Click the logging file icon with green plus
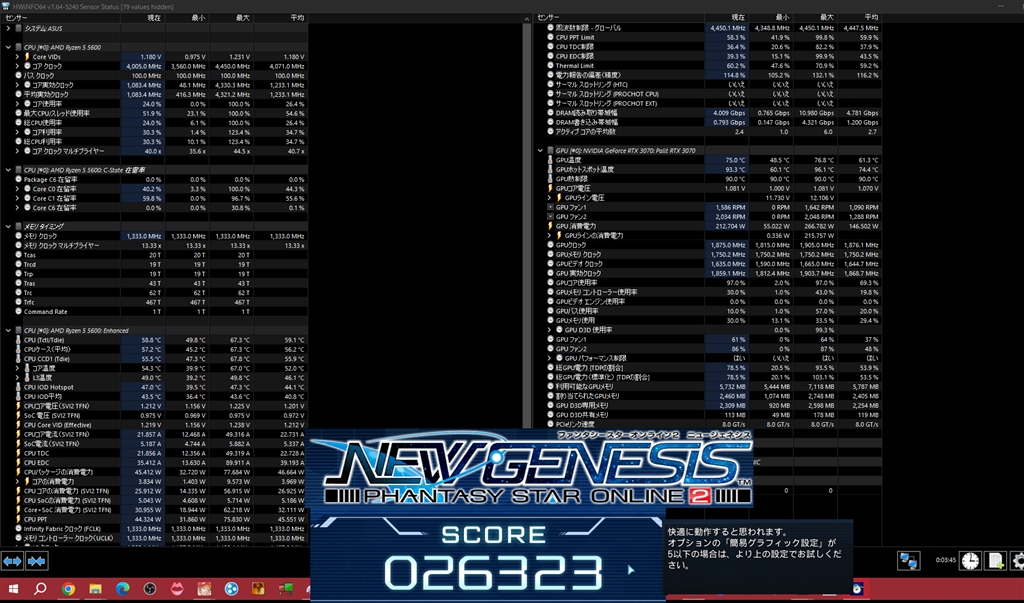The width and height of the screenshot is (1024, 603). pos(995,561)
